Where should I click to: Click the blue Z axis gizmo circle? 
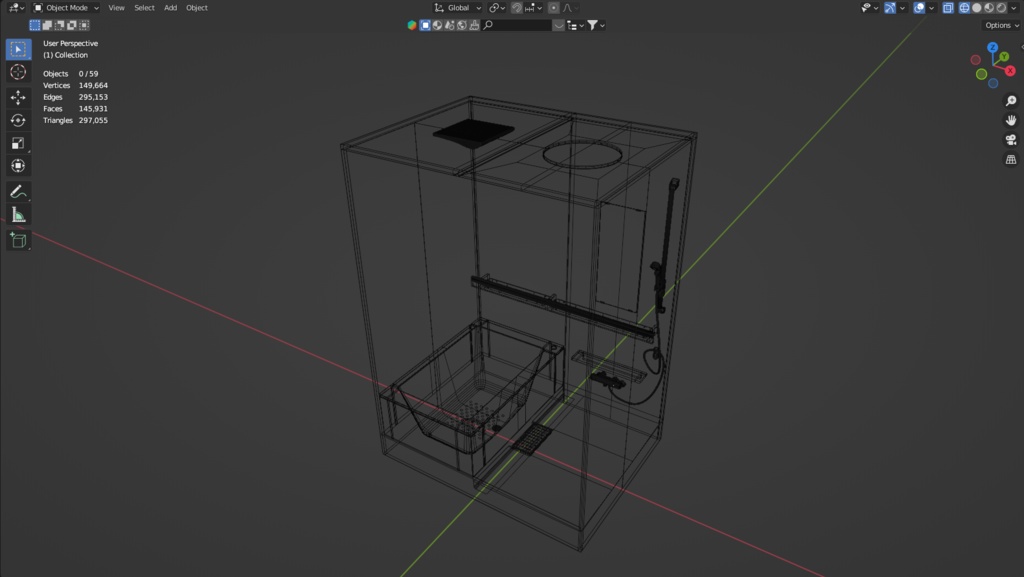coord(993,48)
